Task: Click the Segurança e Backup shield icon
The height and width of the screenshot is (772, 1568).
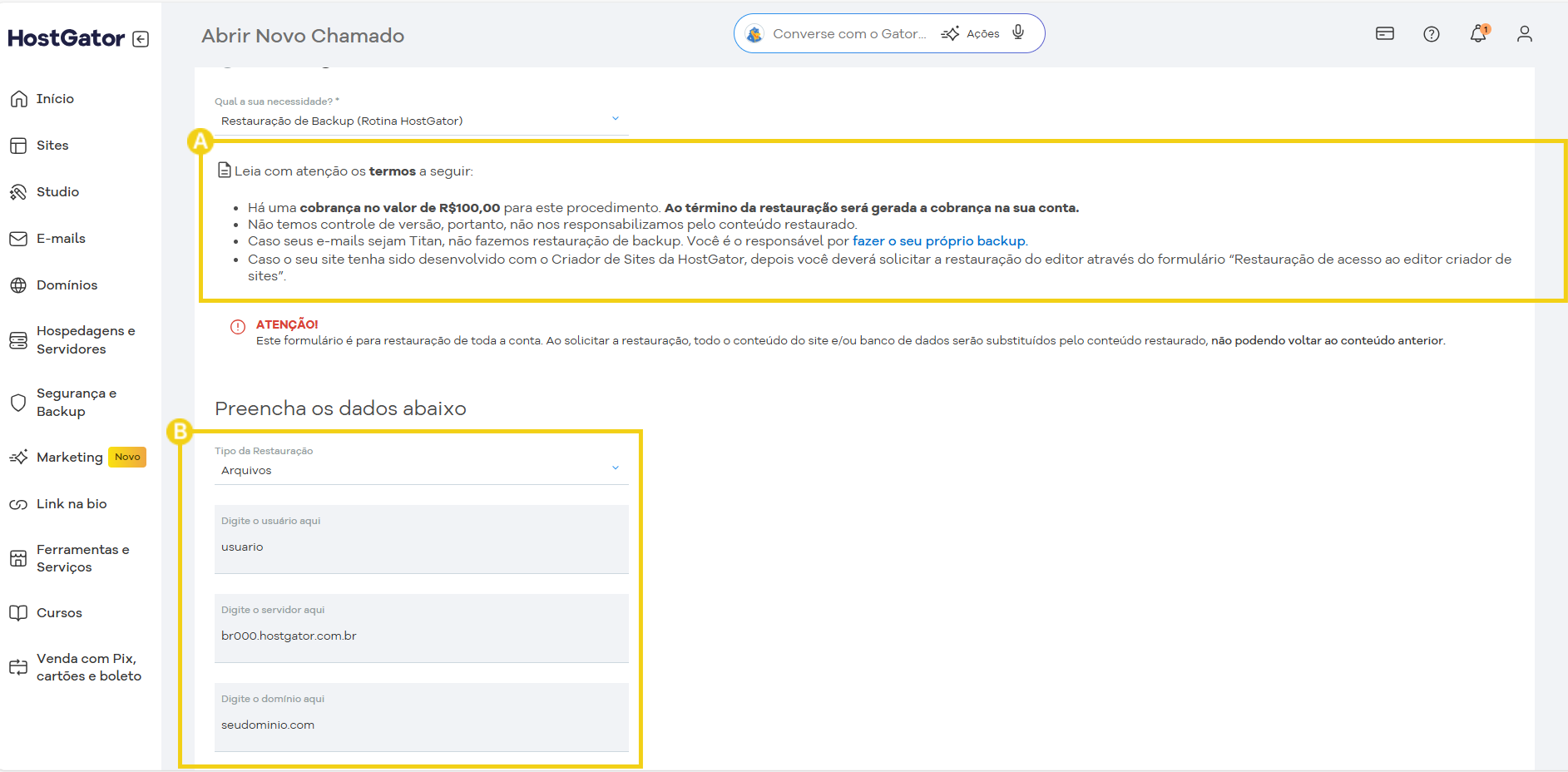Action: coord(18,403)
